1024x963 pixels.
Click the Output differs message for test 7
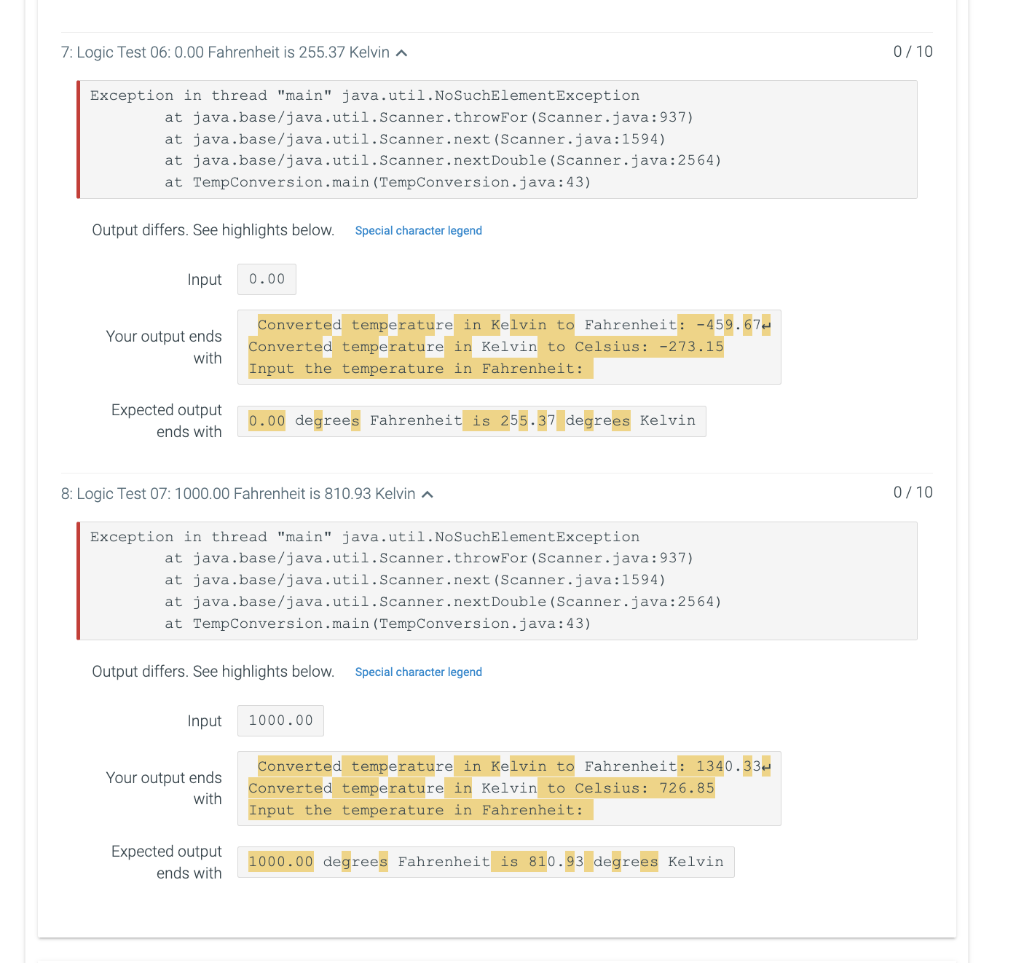(213, 230)
